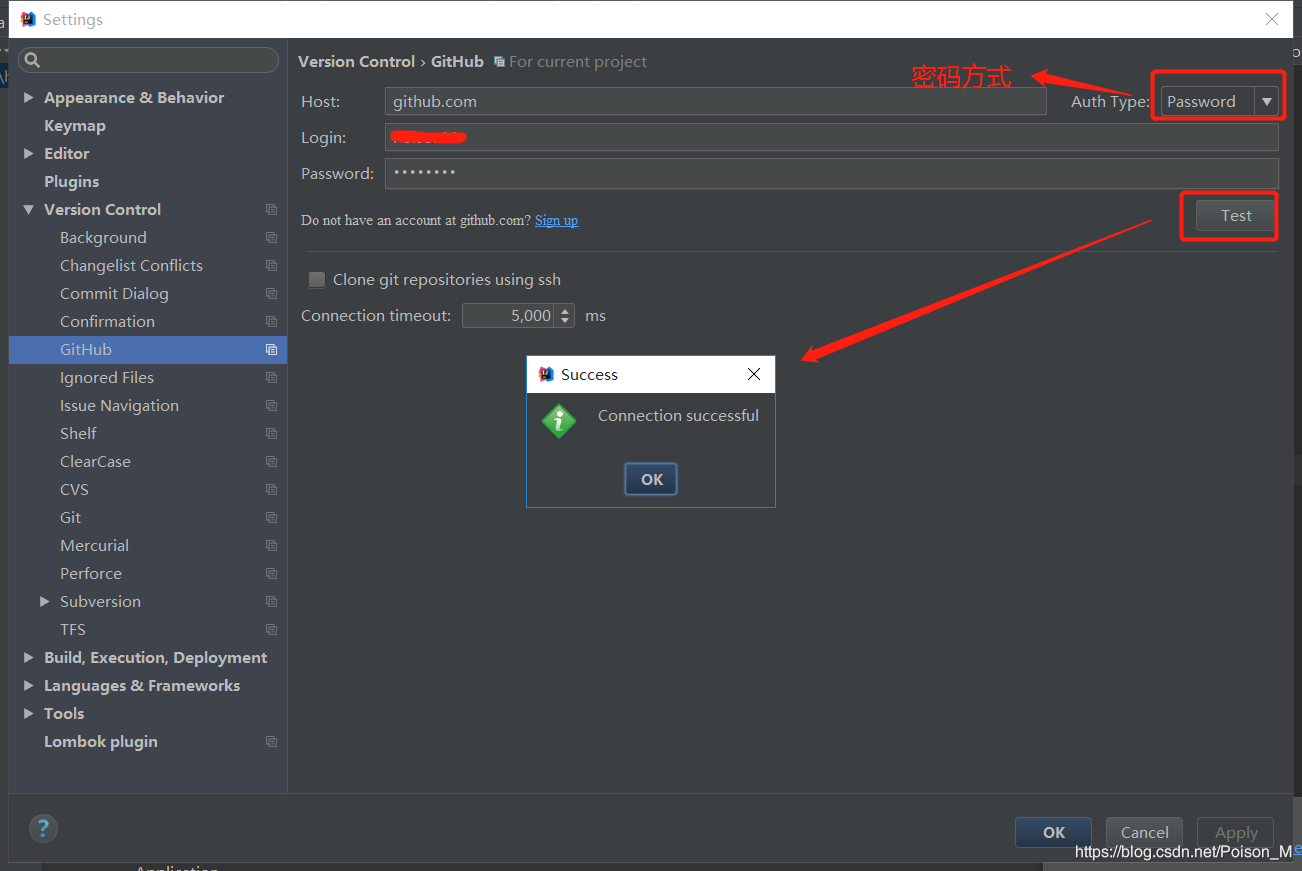
Task: Open CVS settings page
Action: tap(74, 490)
